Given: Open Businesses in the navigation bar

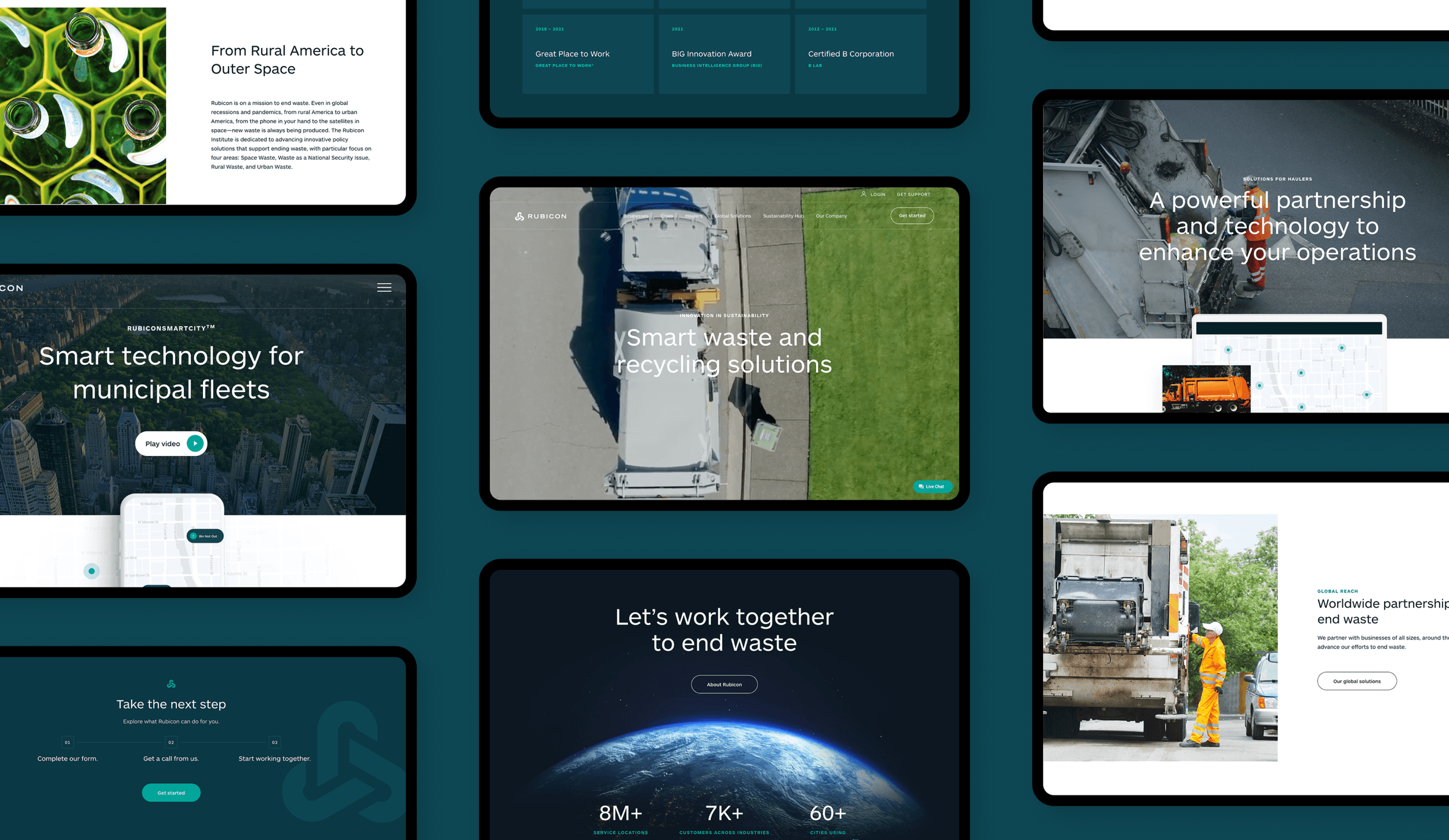Looking at the screenshot, I should [636, 216].
